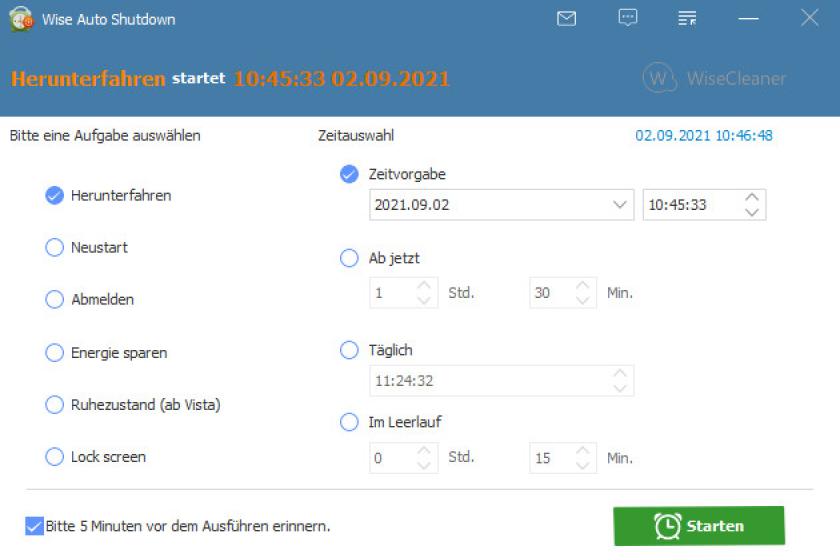Screen dimensions: 840x560
Task: Choose Energie sparen as the task
Action: click(x=106, y=353)
